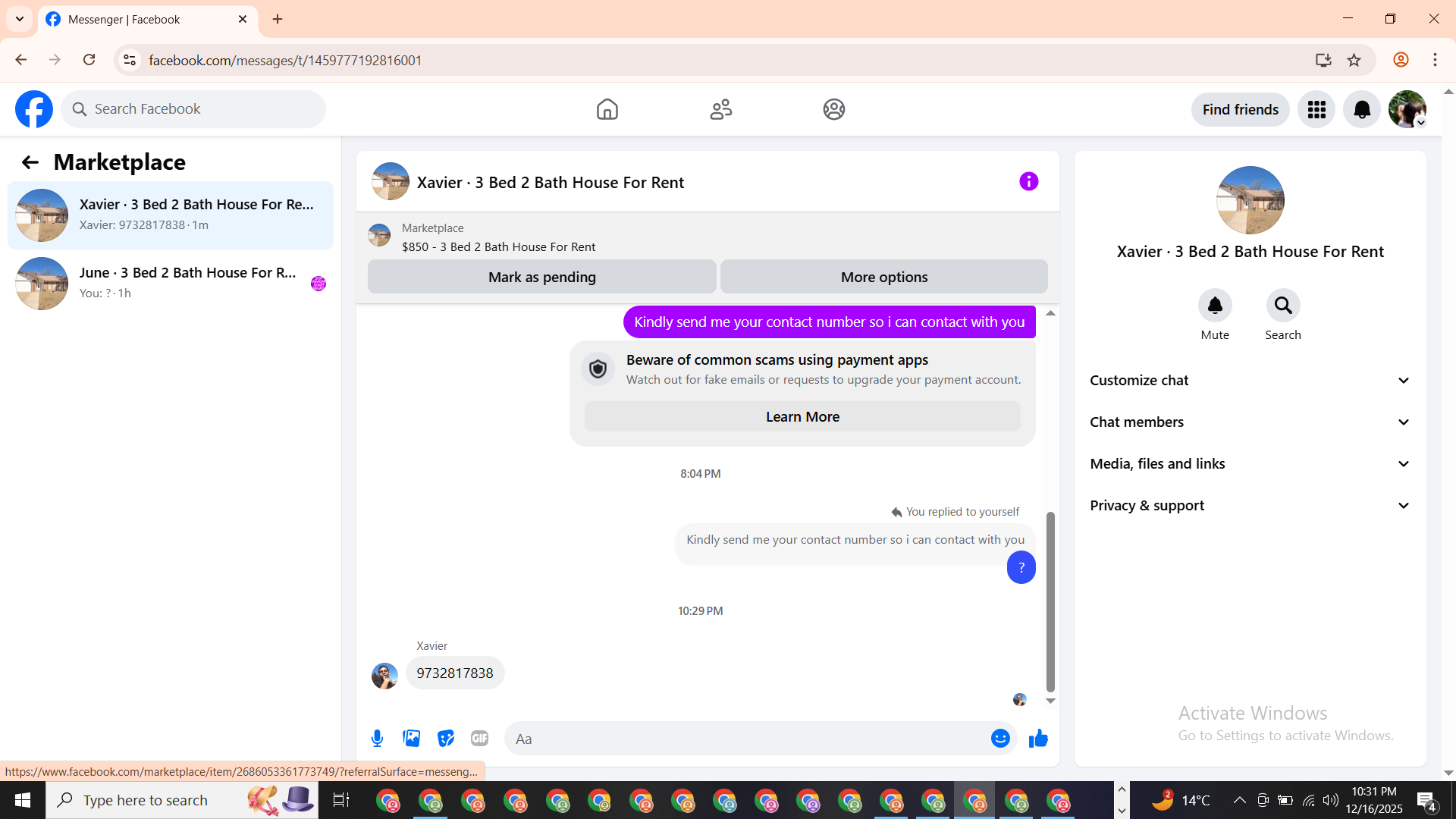Image resolution: width=1456 pixels, height=819 pixels.
Task: Click the browser address bar URL
Action: [x=285, y=60]
